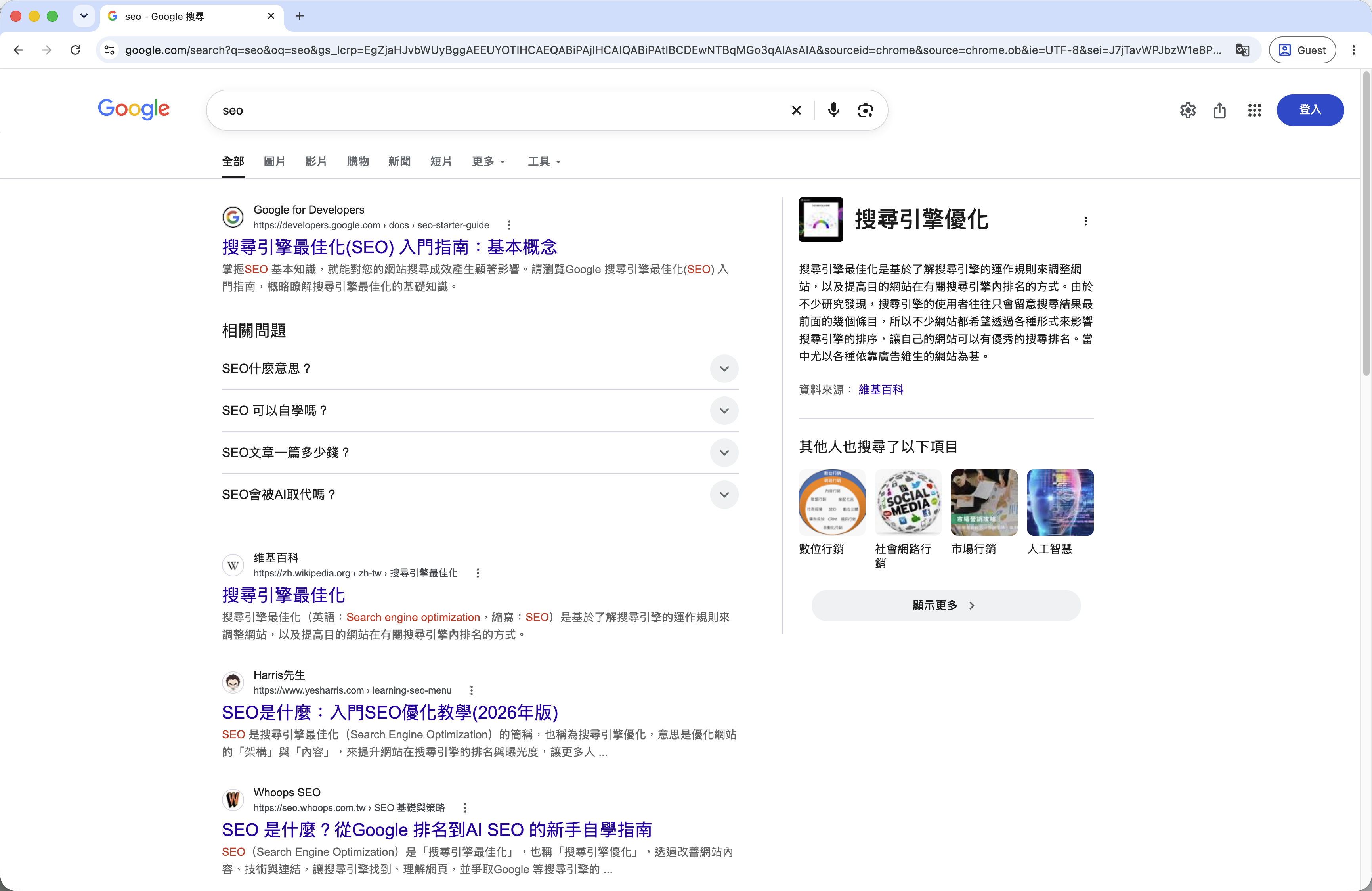Open SEO是什麼：入門SEO優化教學 result
The width and height of the screenshot is (1372, 891).
[390, 712]
